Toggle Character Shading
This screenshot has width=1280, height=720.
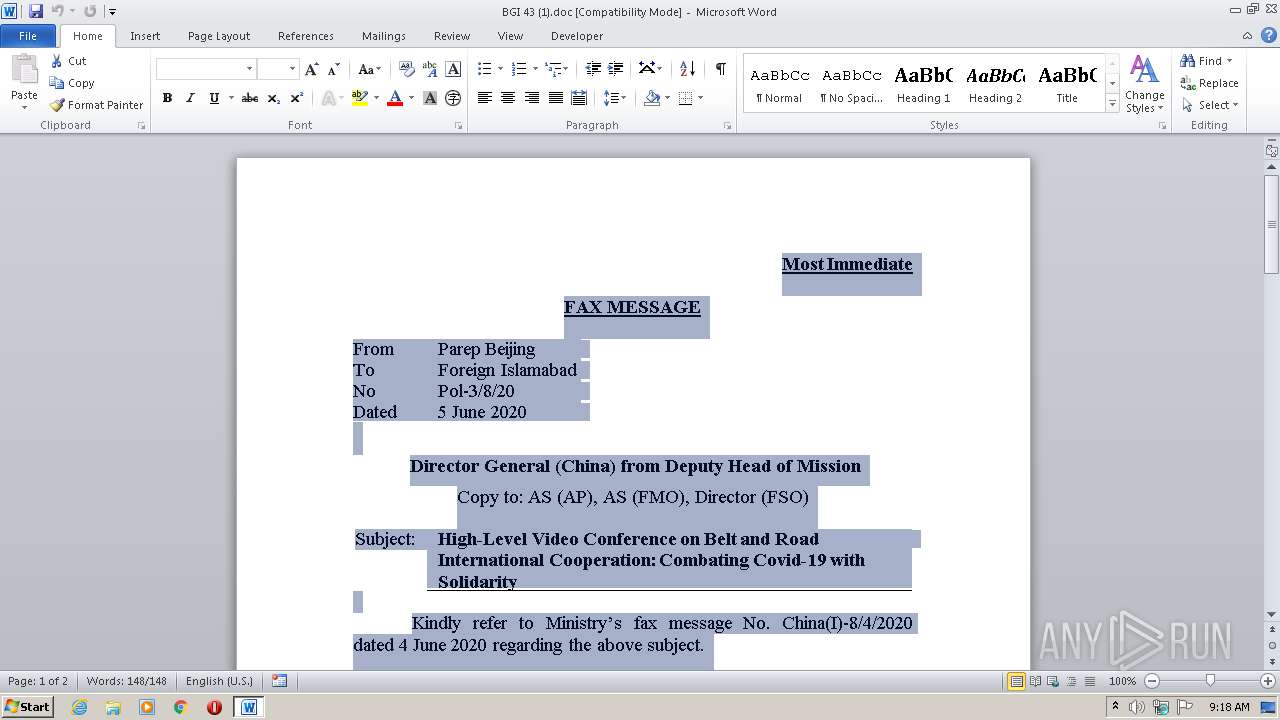(430, 98)
